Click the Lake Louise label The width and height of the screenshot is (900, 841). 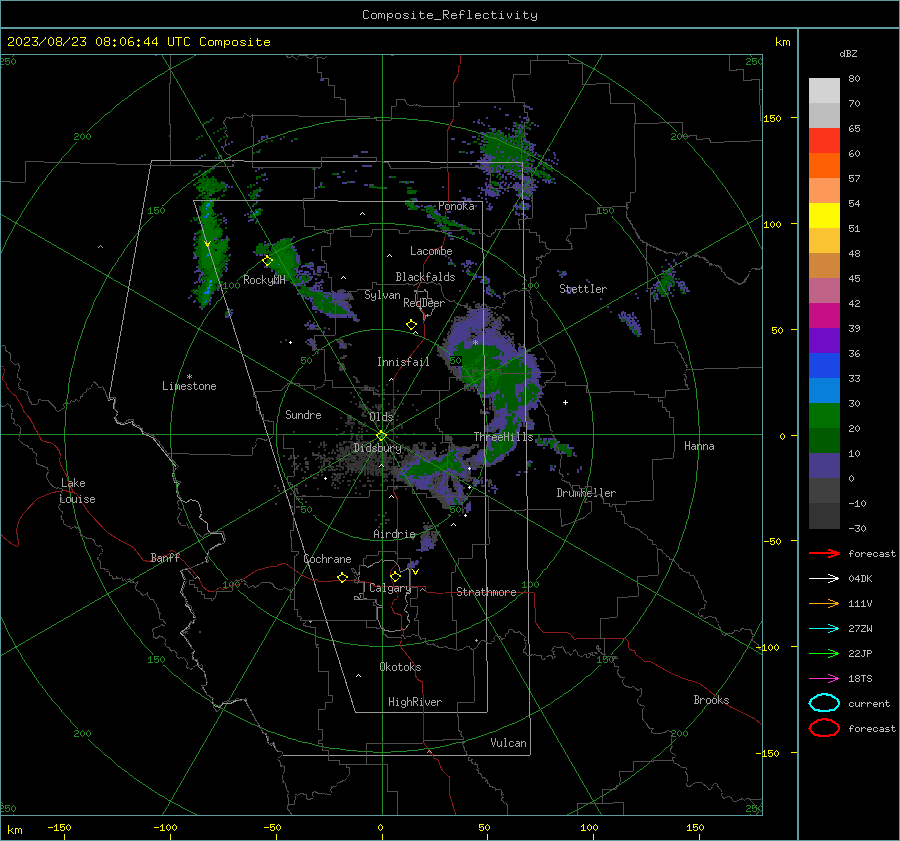[77, 491]
